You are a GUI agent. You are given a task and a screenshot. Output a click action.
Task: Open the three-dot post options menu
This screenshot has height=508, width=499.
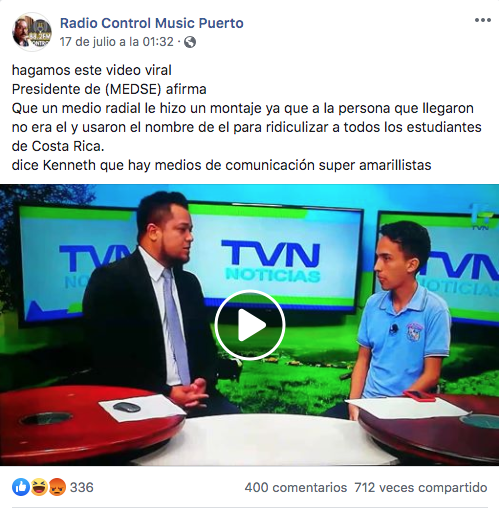coord(483,20)
